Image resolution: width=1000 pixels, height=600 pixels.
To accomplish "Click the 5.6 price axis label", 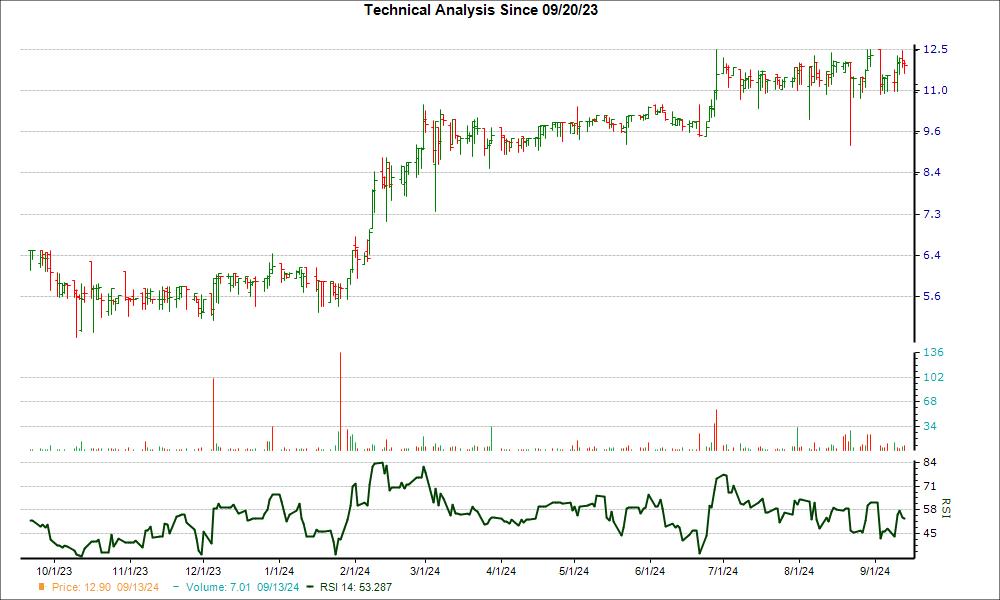I will [x=932, y=296].
